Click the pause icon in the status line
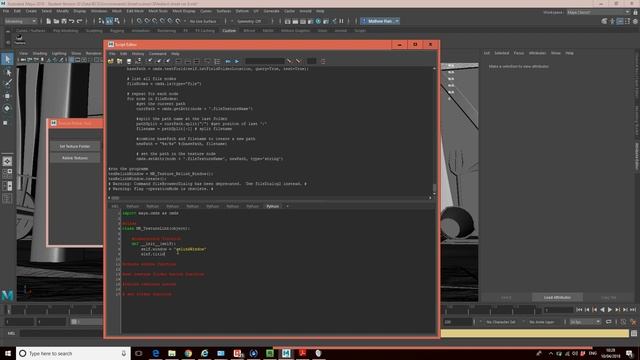This screenshot has height=360, width=640. click(342, 21)
